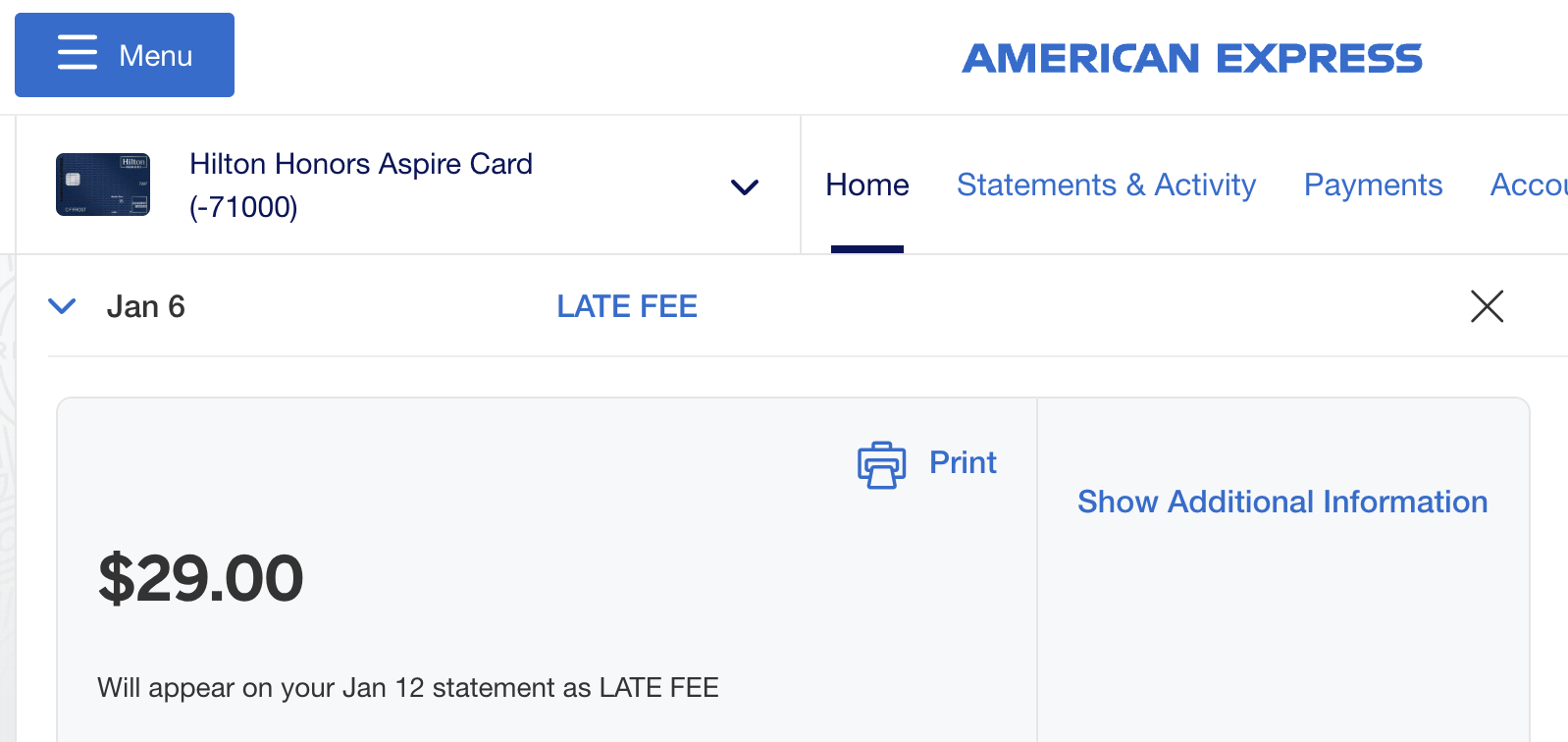
Task: Click the Jan 12 statement note text
Action: coord(407,688)
